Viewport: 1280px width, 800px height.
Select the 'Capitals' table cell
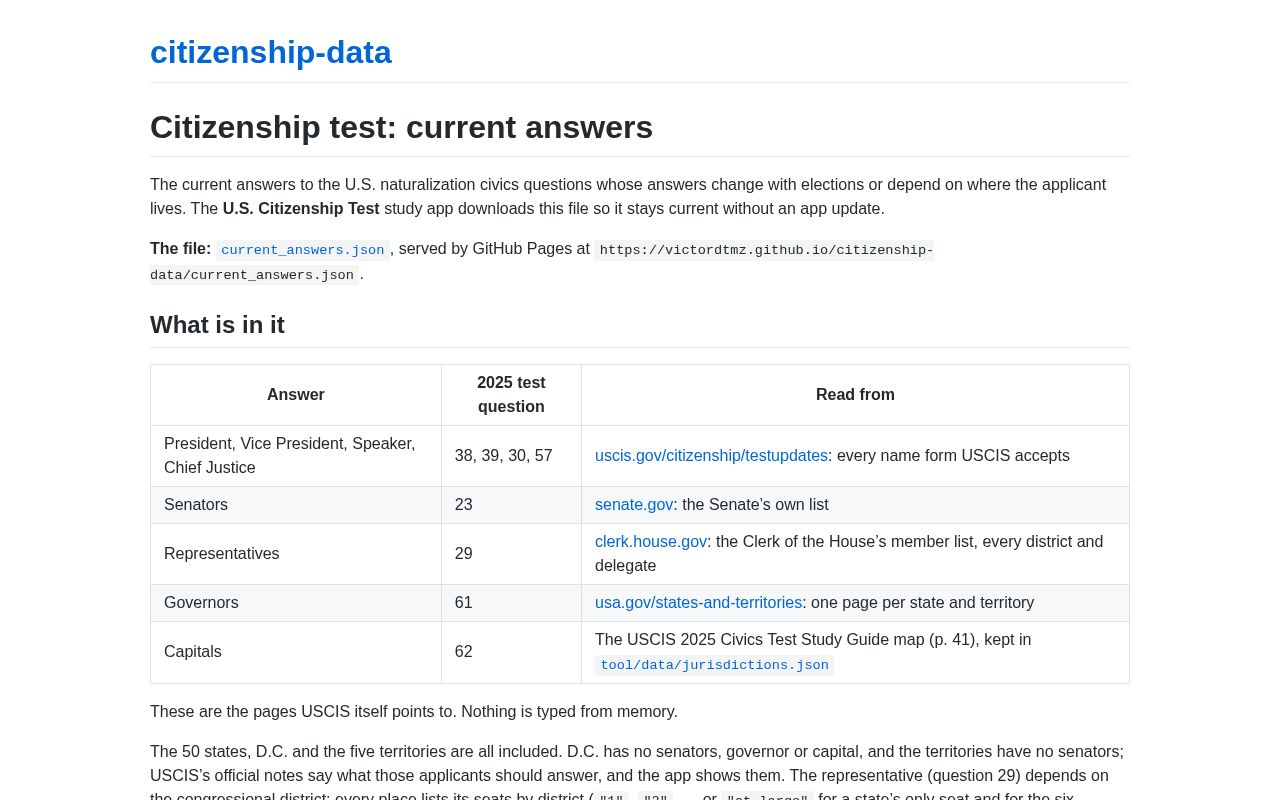296,652
